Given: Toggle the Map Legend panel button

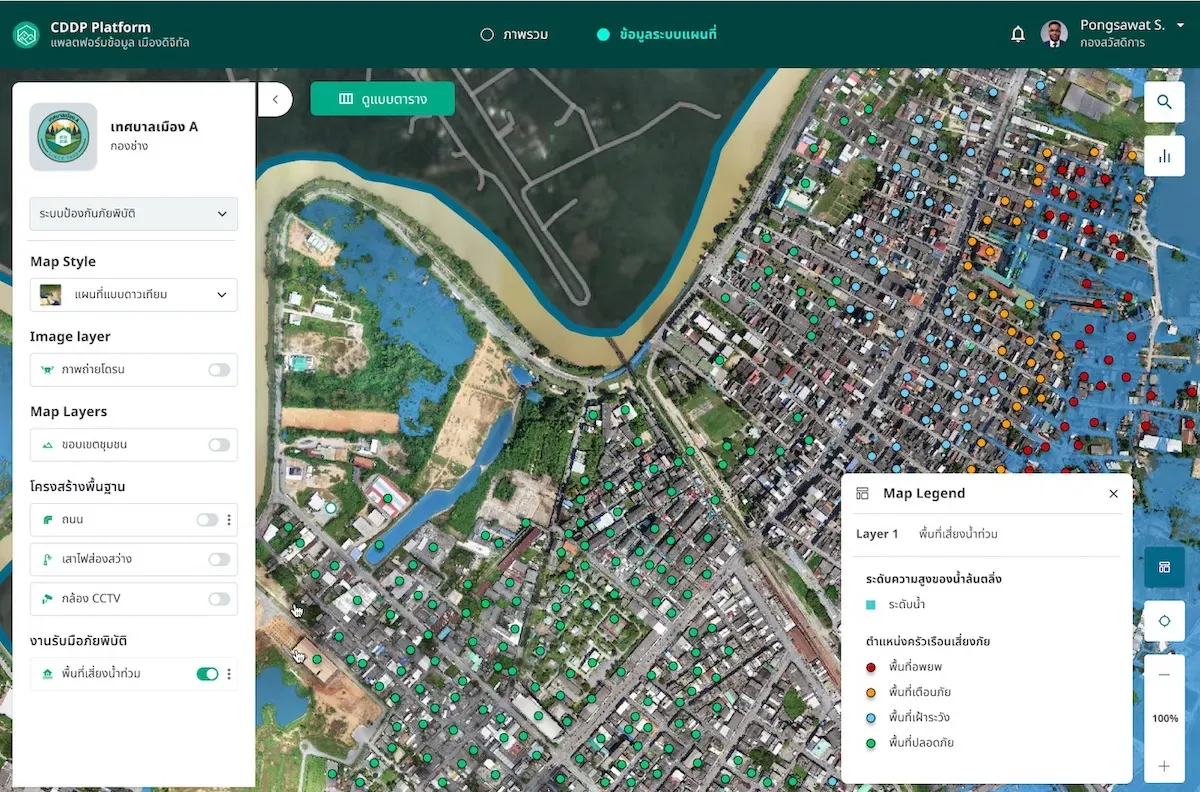Looking at the screenshot, I should click(1164, 567).
